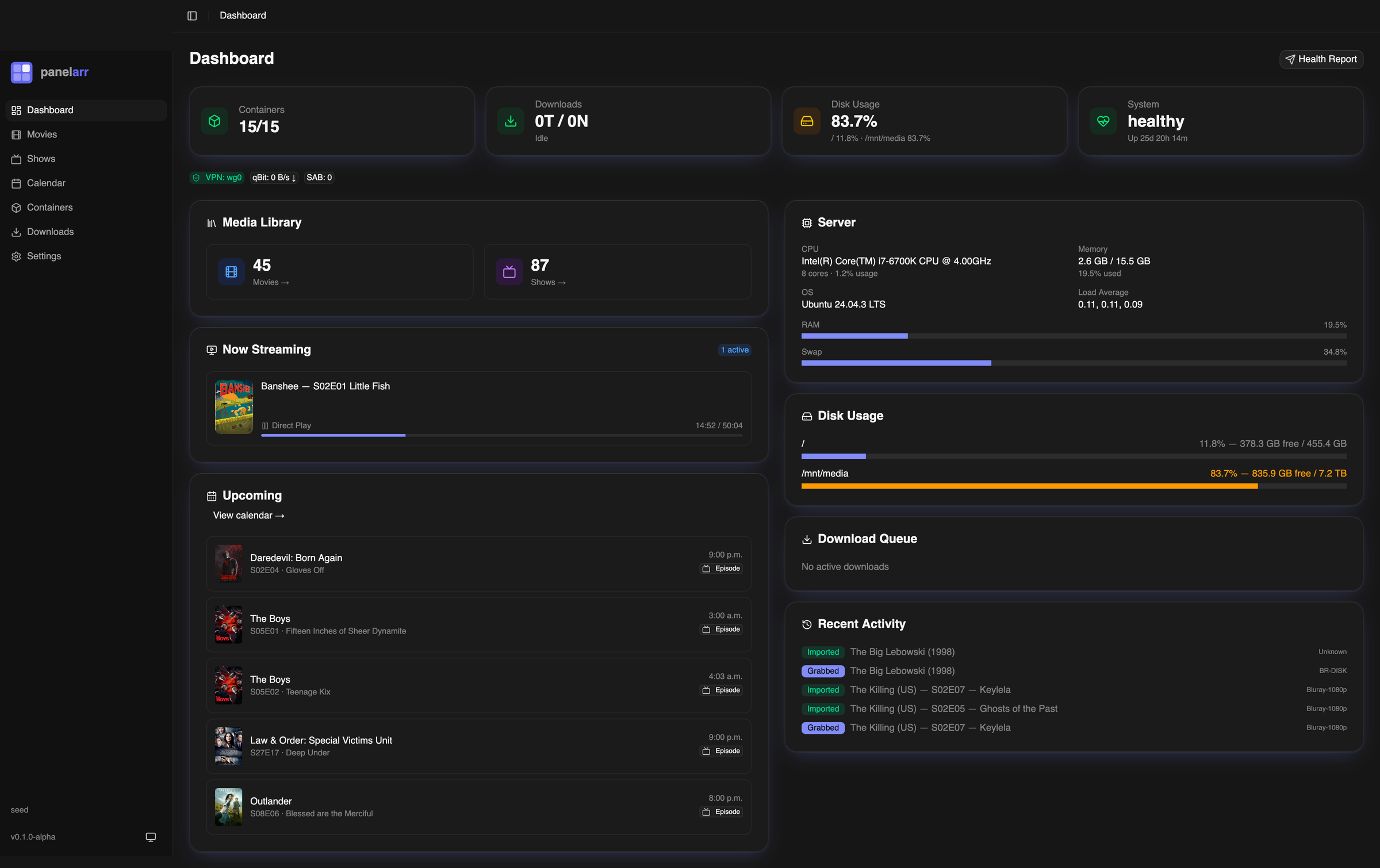Open the Health Report
This screenshot has height=868, width=1380.
[1321, 59]
